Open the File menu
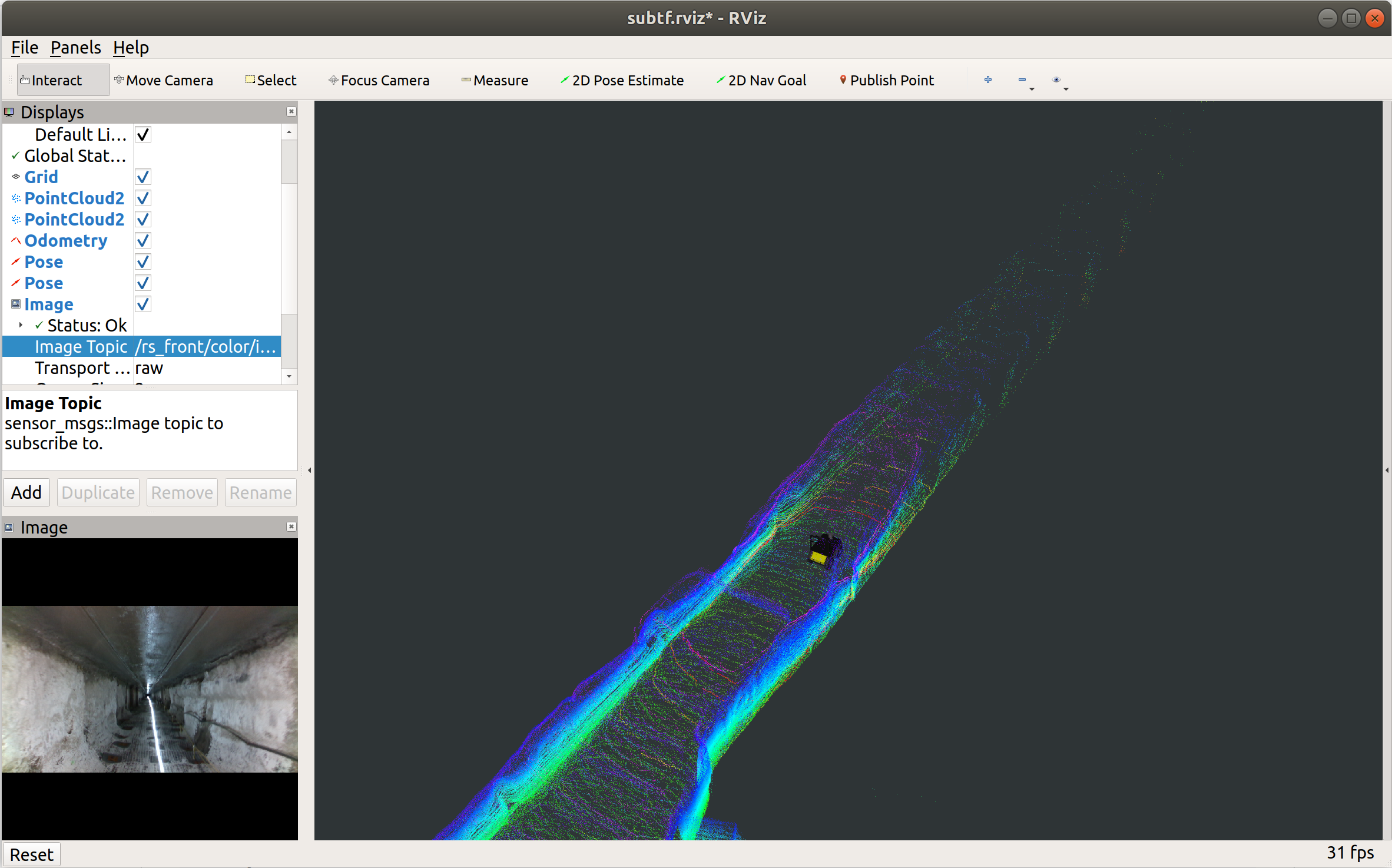The image size is (1392, 868). tap(25, 48)
